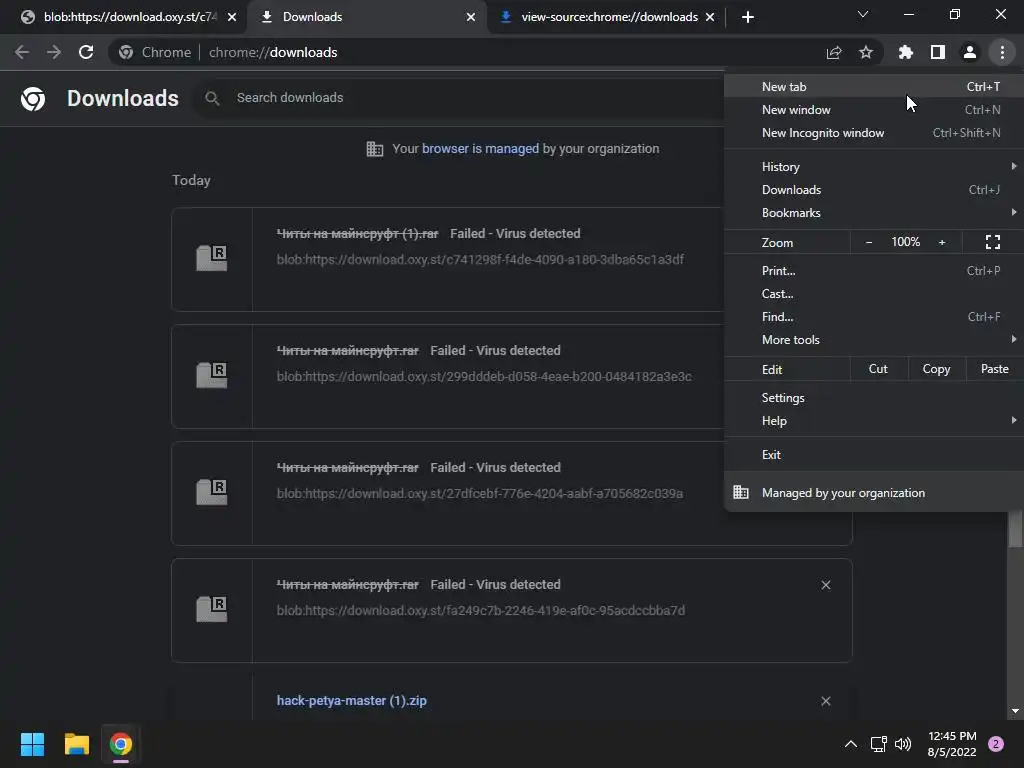Choose Print... menu item
This screenshot has width=1024, height=768.
[874, 271]
